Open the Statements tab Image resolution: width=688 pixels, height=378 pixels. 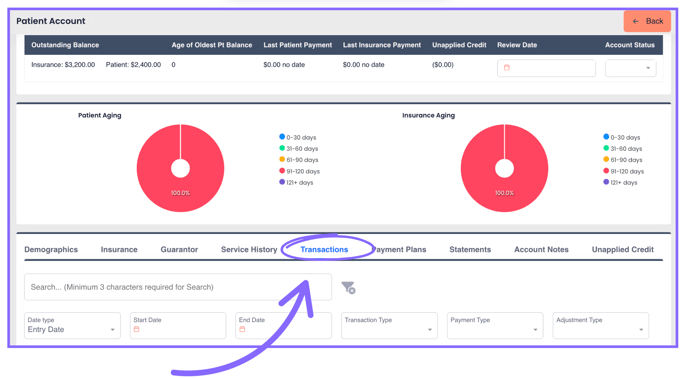tap(470, 249)
